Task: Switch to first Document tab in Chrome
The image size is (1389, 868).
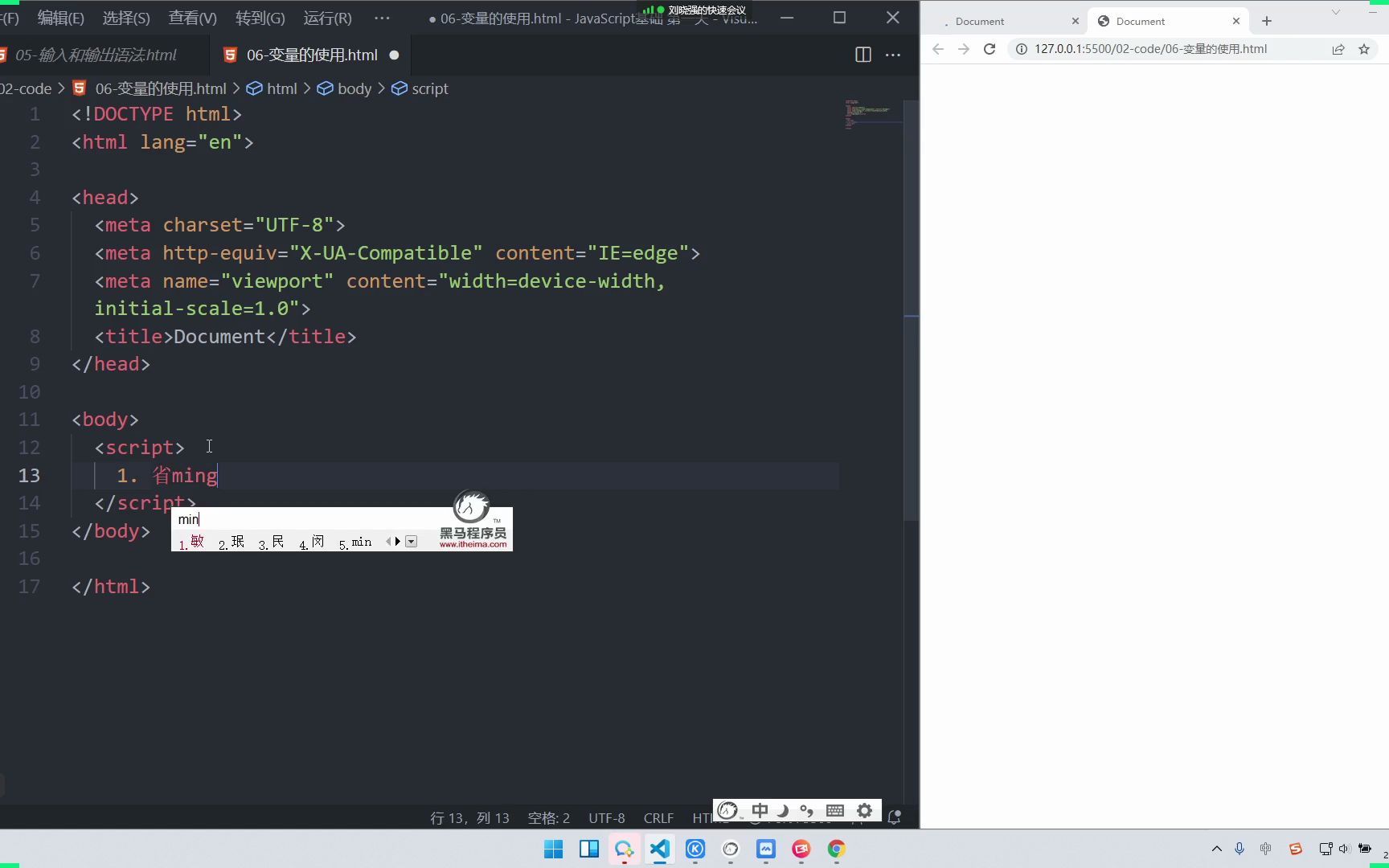Action: tap(1005, 22)
